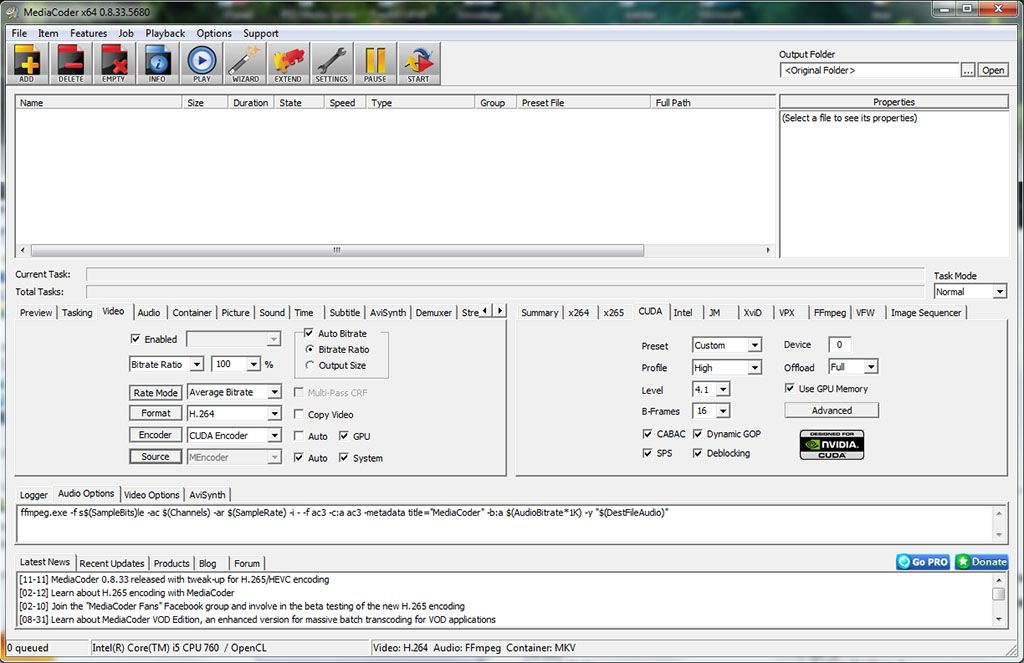Toggle the GPU checkbox
The height and width of the screenshot is (663, 1024).
click(344, 436)
